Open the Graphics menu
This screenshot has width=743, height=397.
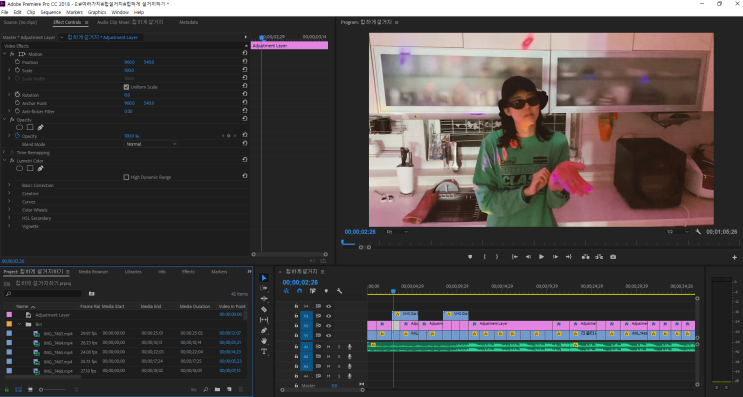point(97,12)
